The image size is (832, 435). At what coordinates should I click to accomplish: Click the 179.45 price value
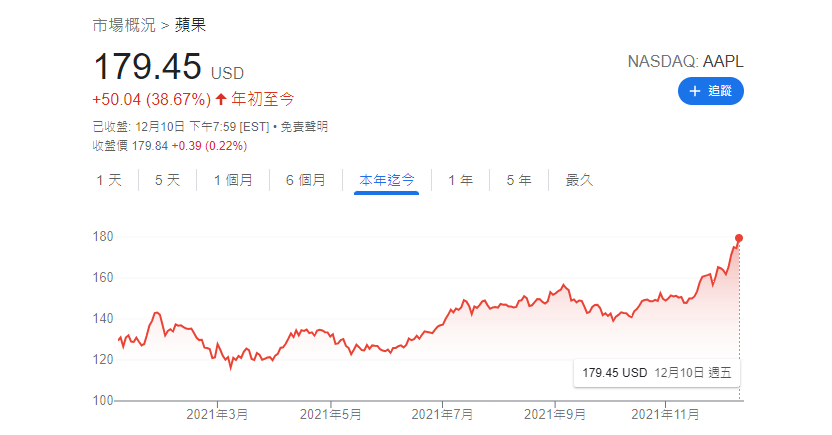pyautogui.click(x=147, y=66)
